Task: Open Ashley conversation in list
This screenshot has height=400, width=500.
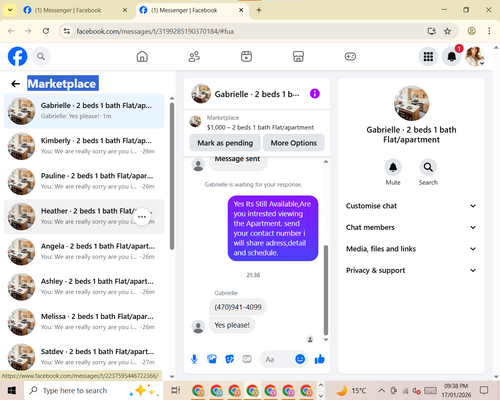Action: coord(84,287)
